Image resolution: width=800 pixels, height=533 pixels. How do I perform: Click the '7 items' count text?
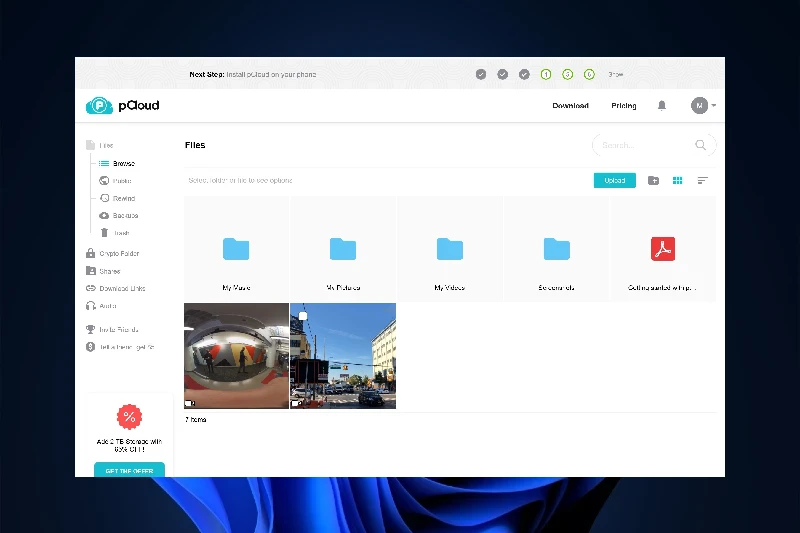195,420
